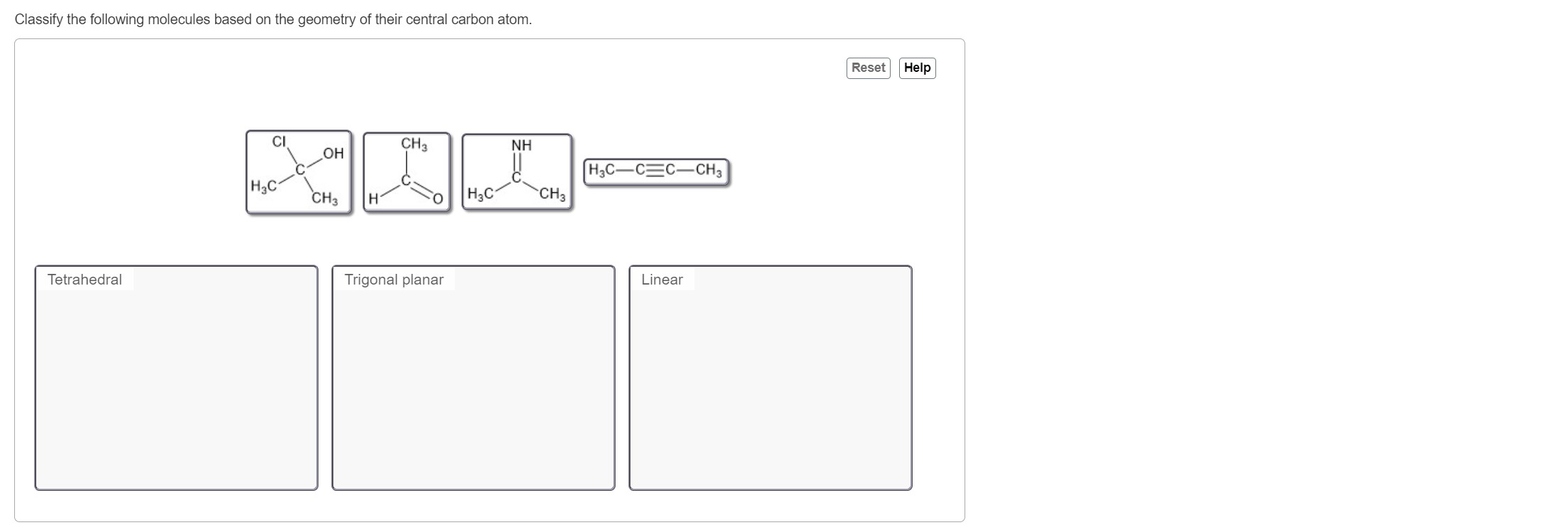Select the Linear category box
Viewport: 1568px width, 530px height.
770,377
